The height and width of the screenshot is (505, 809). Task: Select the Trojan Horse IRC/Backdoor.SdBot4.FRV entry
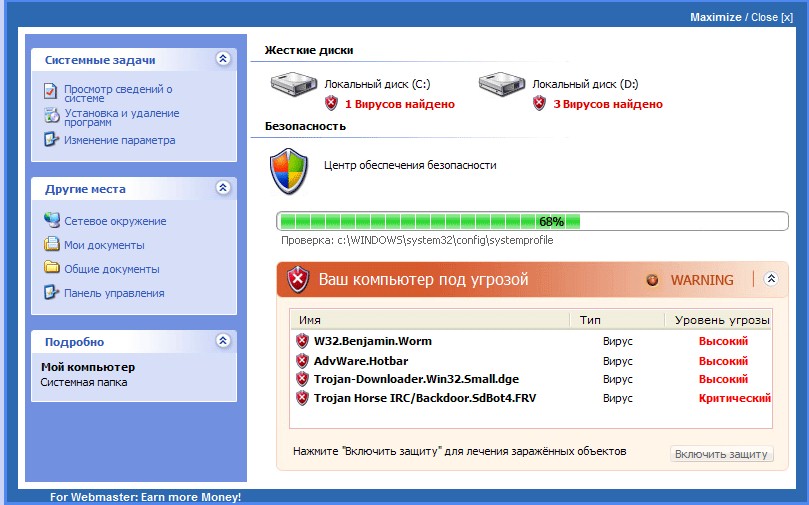click(425, 398)
